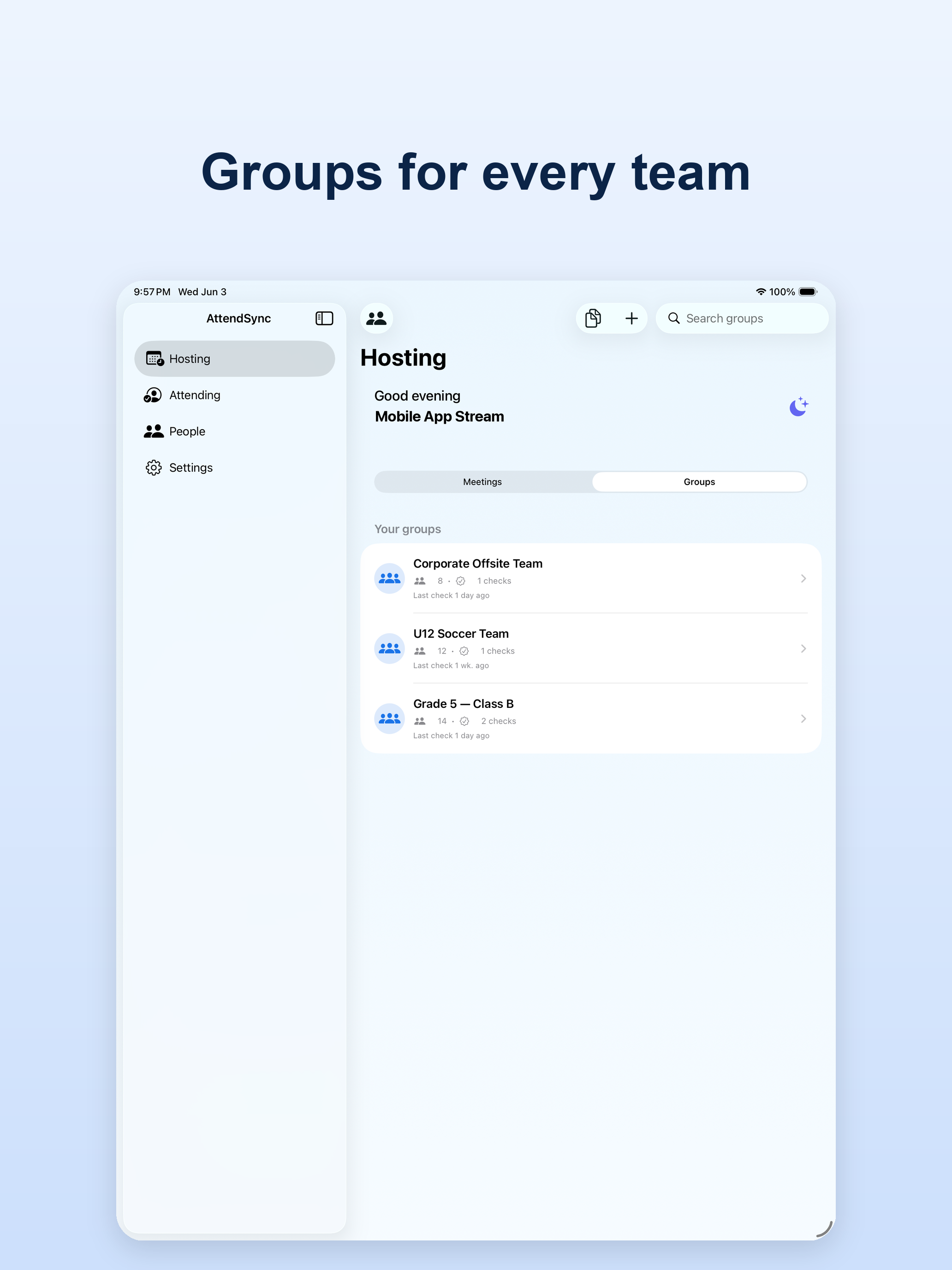This screenshot has height=1270, width=952.
Task: Open the people group icon button
Action: (376, 318)
